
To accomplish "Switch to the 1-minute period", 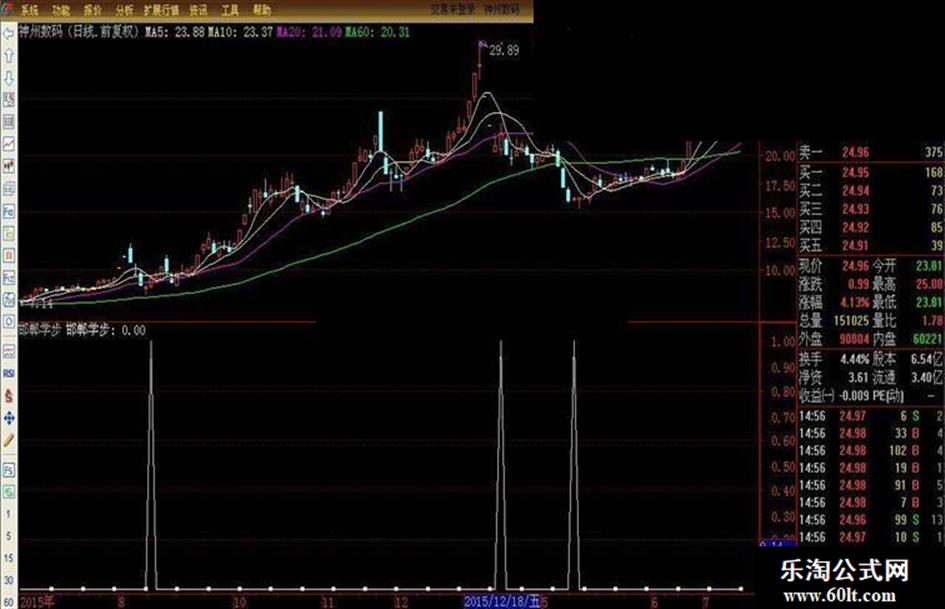I will tap(8, 514).
